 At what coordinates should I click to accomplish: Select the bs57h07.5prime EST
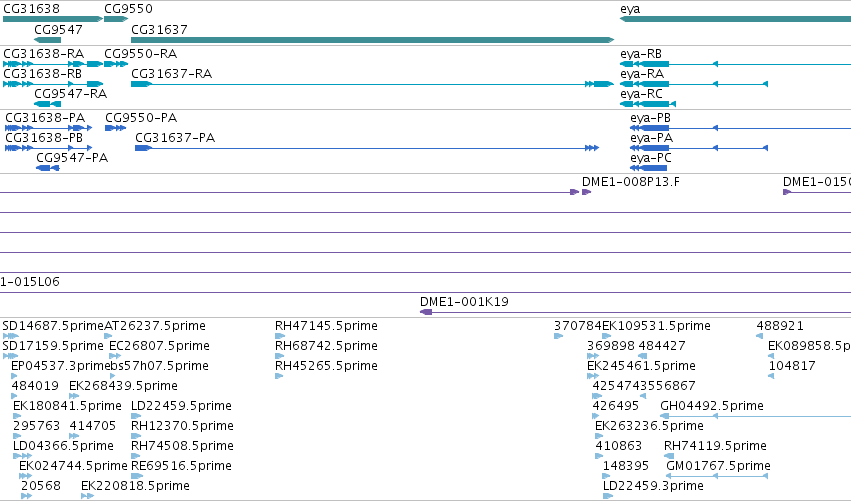coord(160,365)
